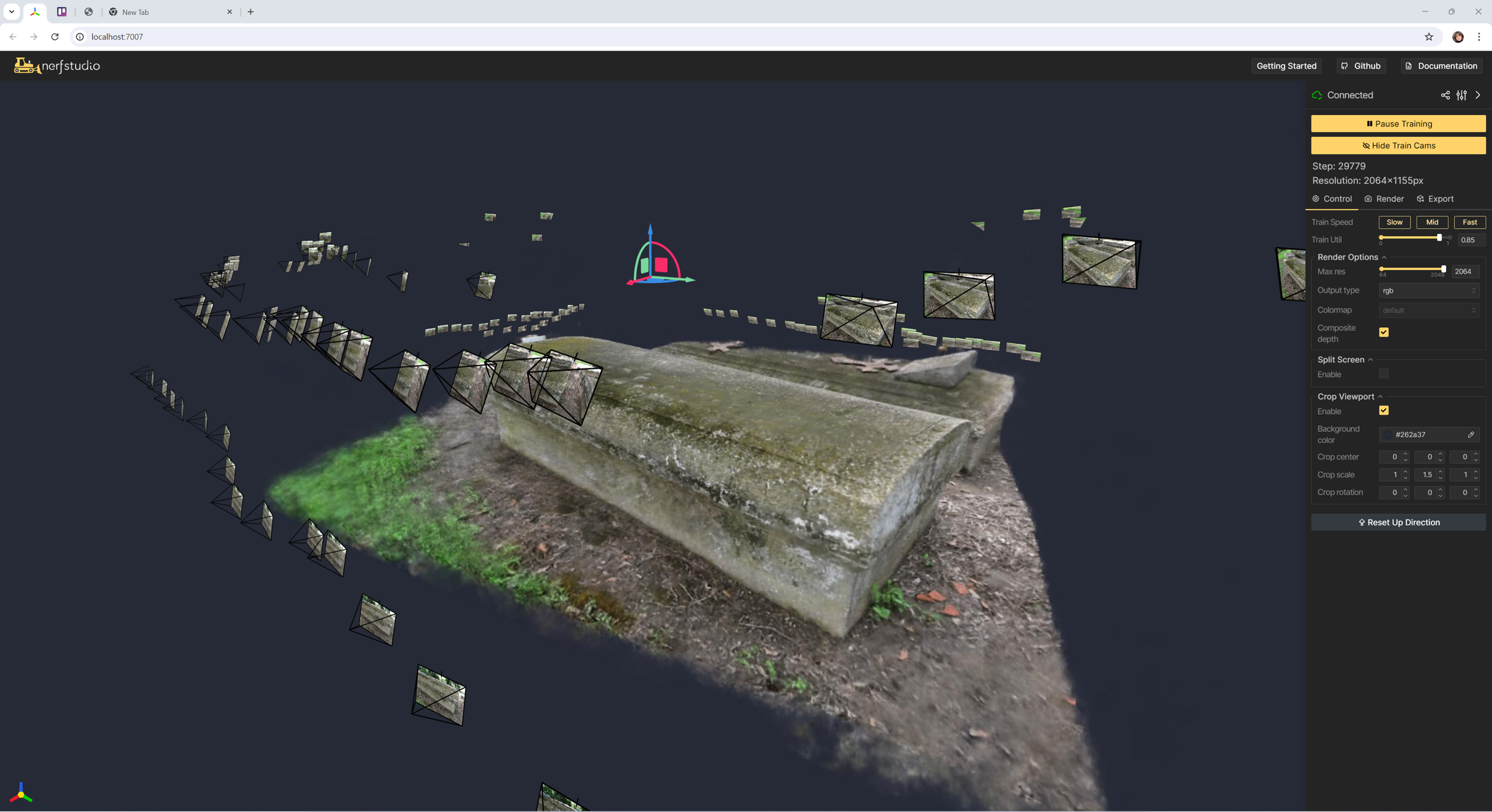1492x812 pixels.
Task: Click the nerfstudio logo
Action: point(57,66)
